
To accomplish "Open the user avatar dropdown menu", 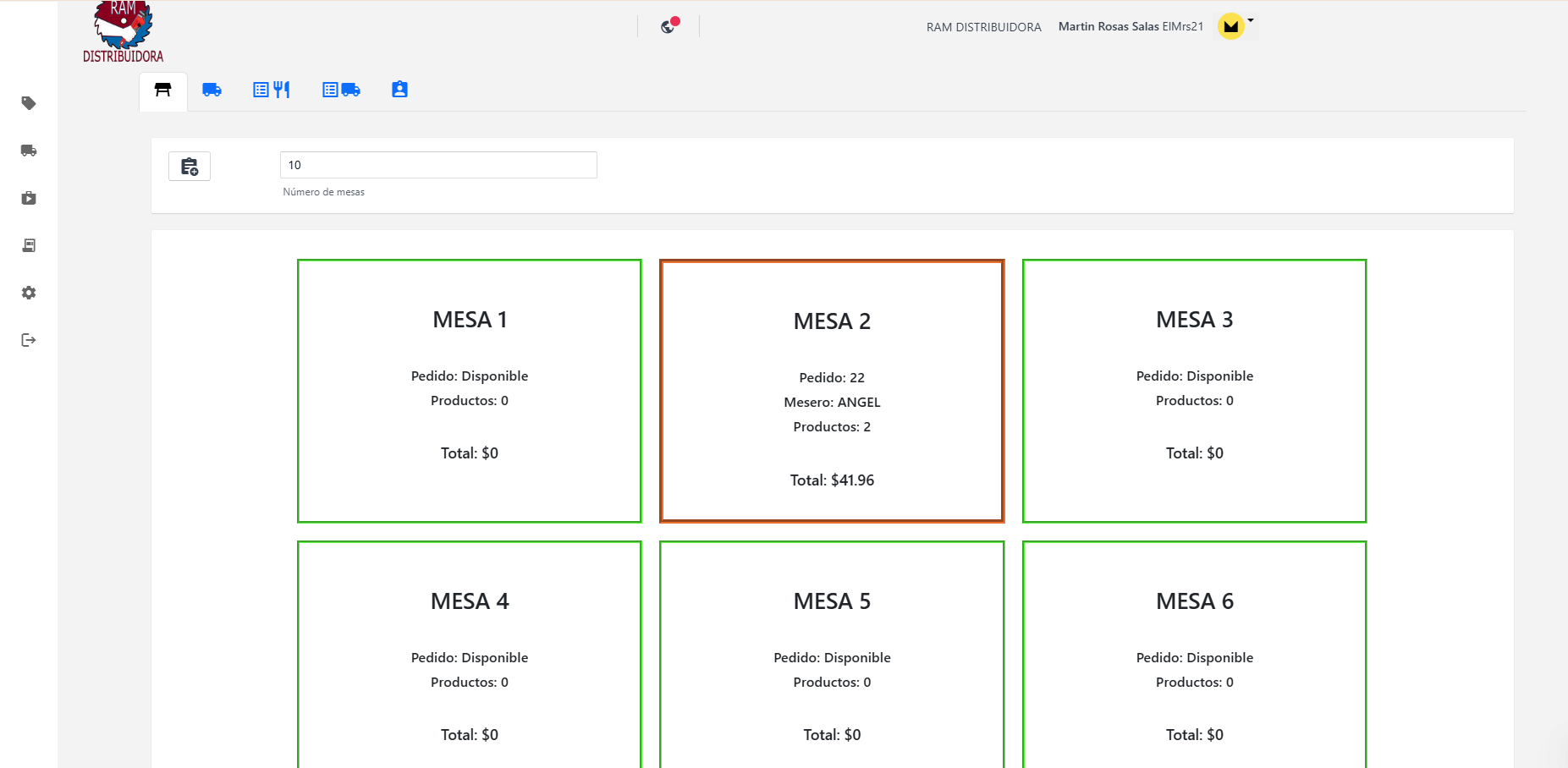I will tap(1235, 26).
